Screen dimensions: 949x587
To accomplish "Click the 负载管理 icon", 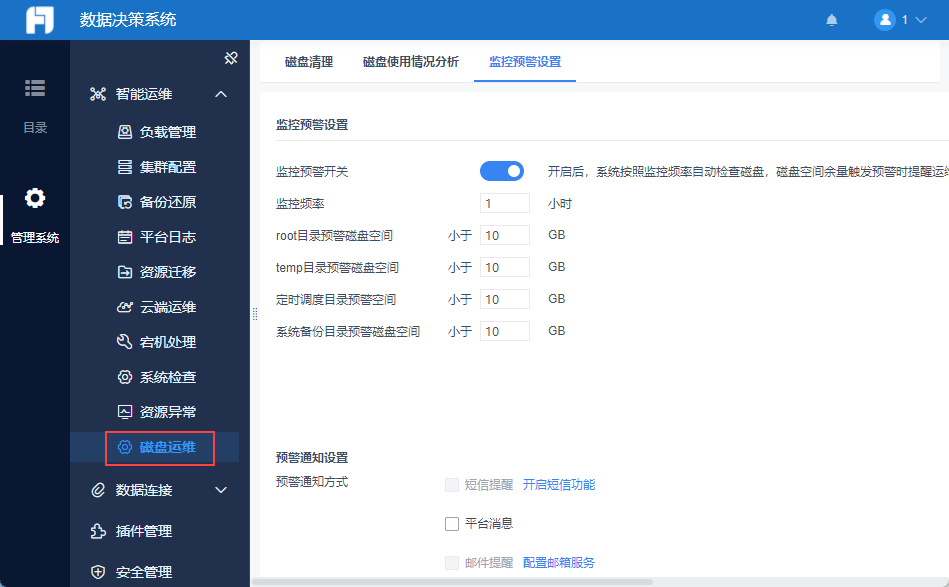I will (x=125, y=132).
